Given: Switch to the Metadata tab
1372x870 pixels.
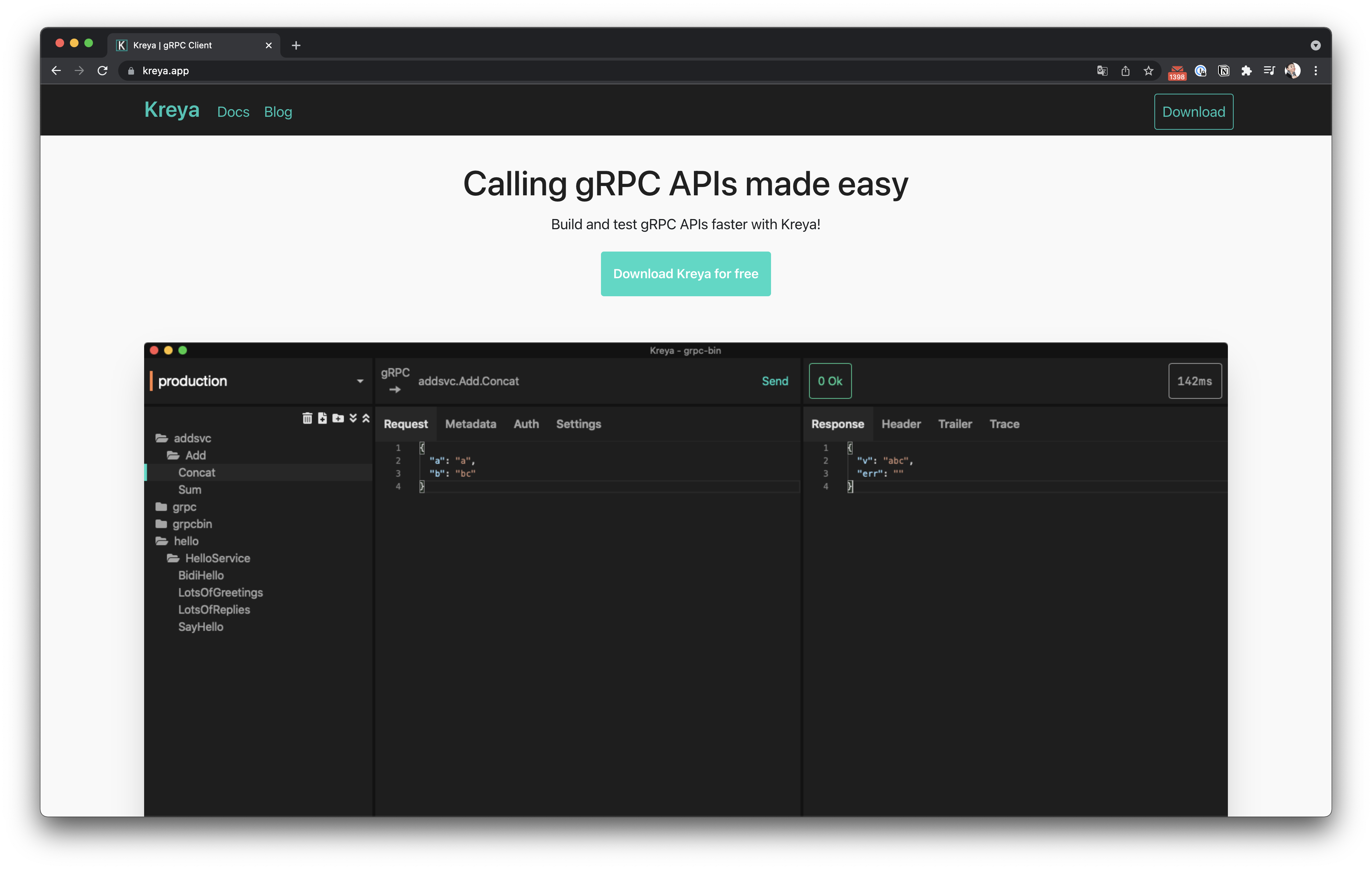Looking at the screenshot, I should point(471,423).
